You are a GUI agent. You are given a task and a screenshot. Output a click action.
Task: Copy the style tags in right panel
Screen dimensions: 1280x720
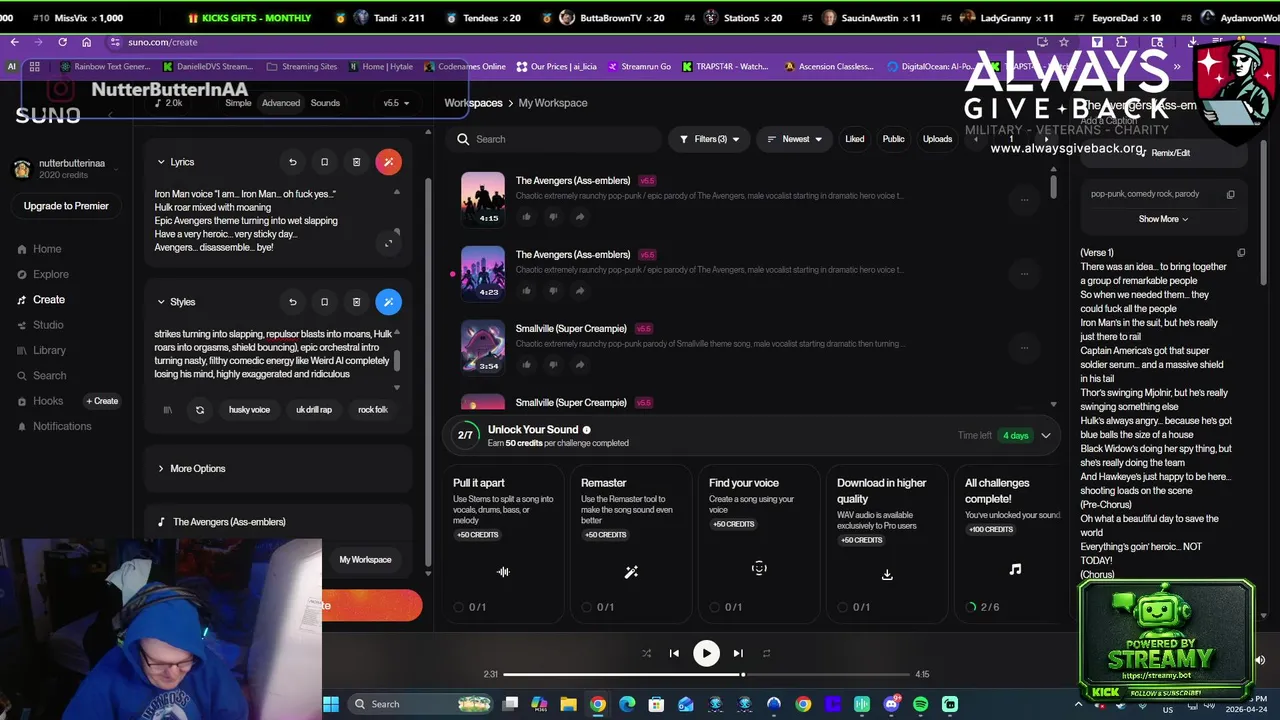[1231, 194]
